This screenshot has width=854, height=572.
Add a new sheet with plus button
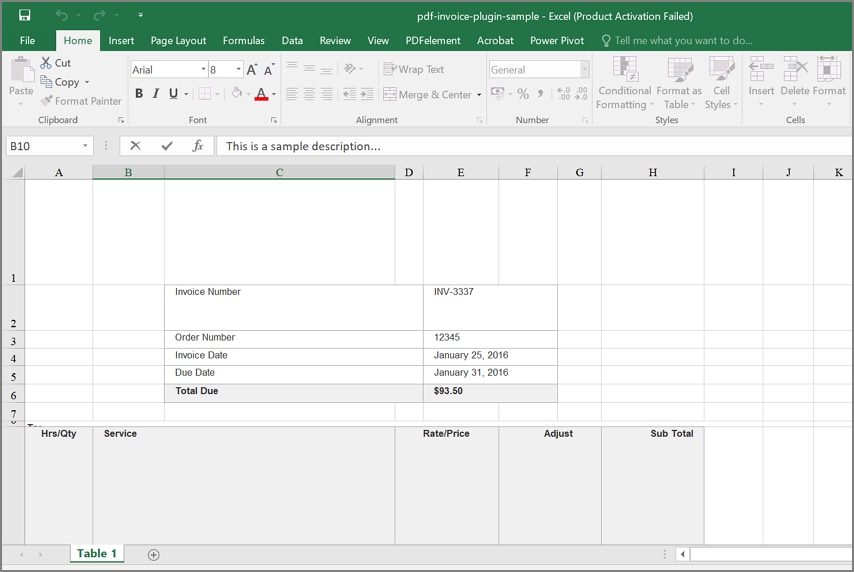154,555
